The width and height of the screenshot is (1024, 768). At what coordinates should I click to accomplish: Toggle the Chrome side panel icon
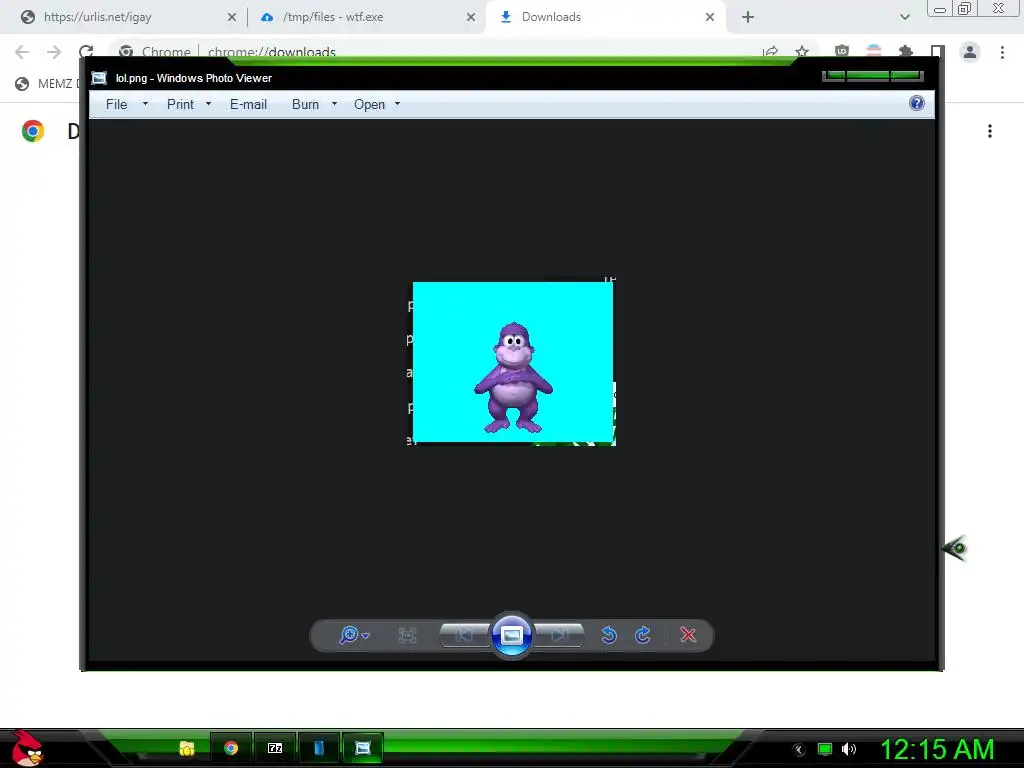[938, 52]
